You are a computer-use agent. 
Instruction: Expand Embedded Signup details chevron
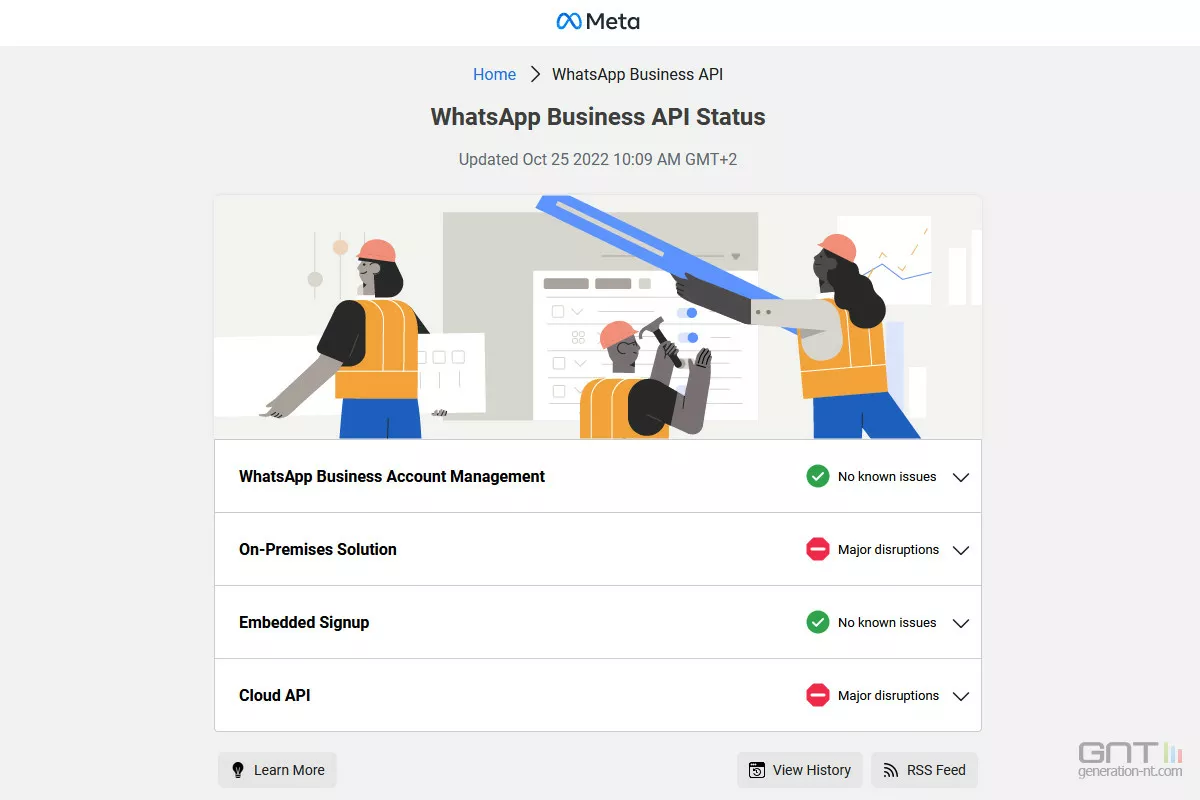pyautogui.click(x=961, y=623)
